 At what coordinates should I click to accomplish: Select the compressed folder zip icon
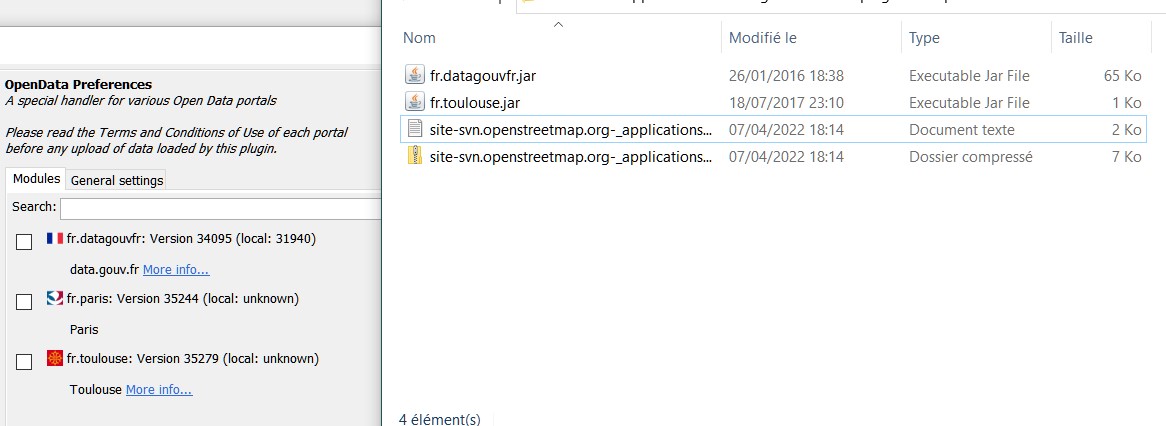[x=414, y=156]
